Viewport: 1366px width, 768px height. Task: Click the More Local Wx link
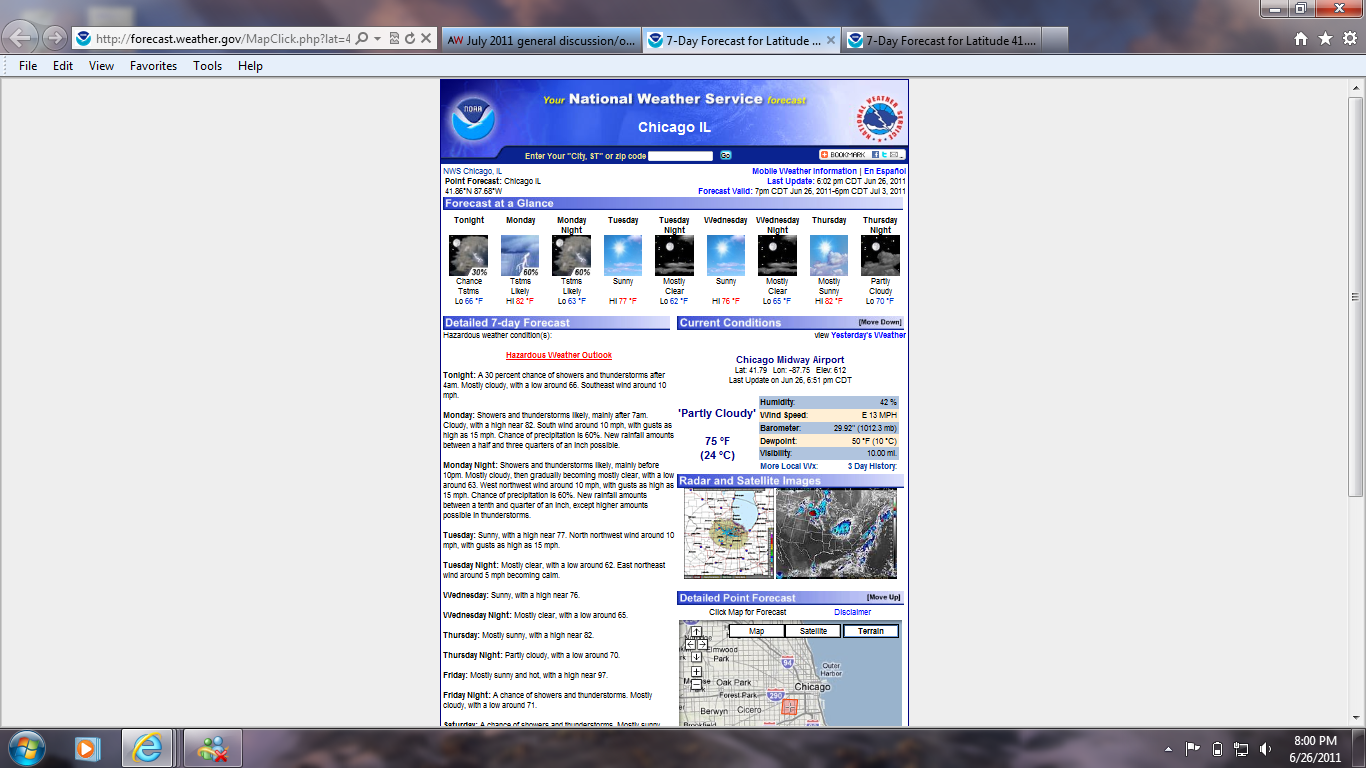pyautogui.click(x=789, y=466)
